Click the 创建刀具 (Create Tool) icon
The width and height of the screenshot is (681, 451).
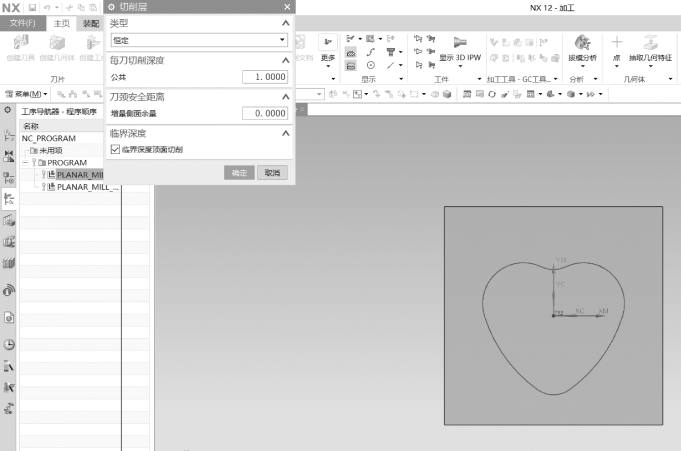tap(22, 43)
